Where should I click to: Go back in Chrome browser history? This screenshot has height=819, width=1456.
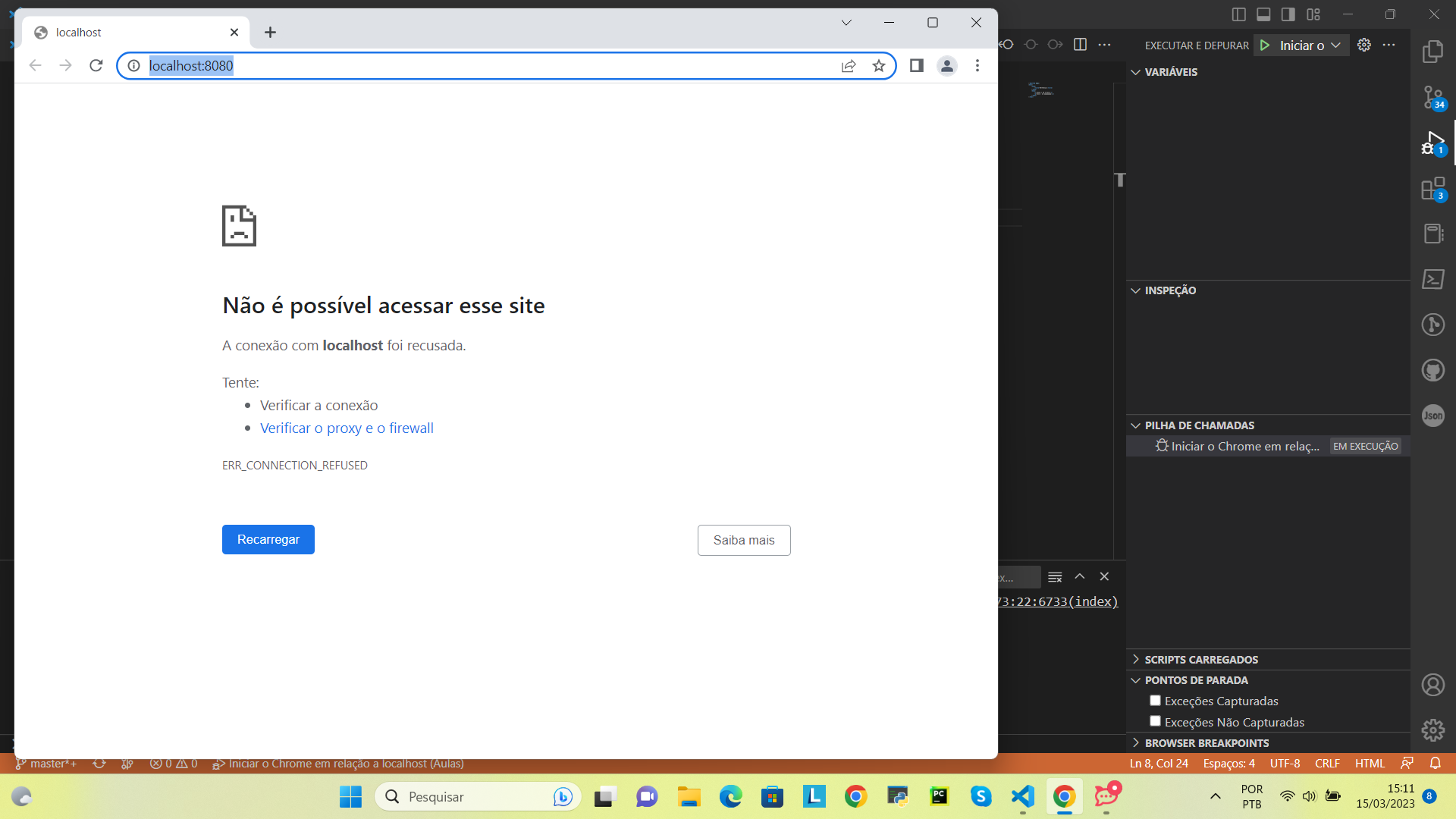coord(35,66)
